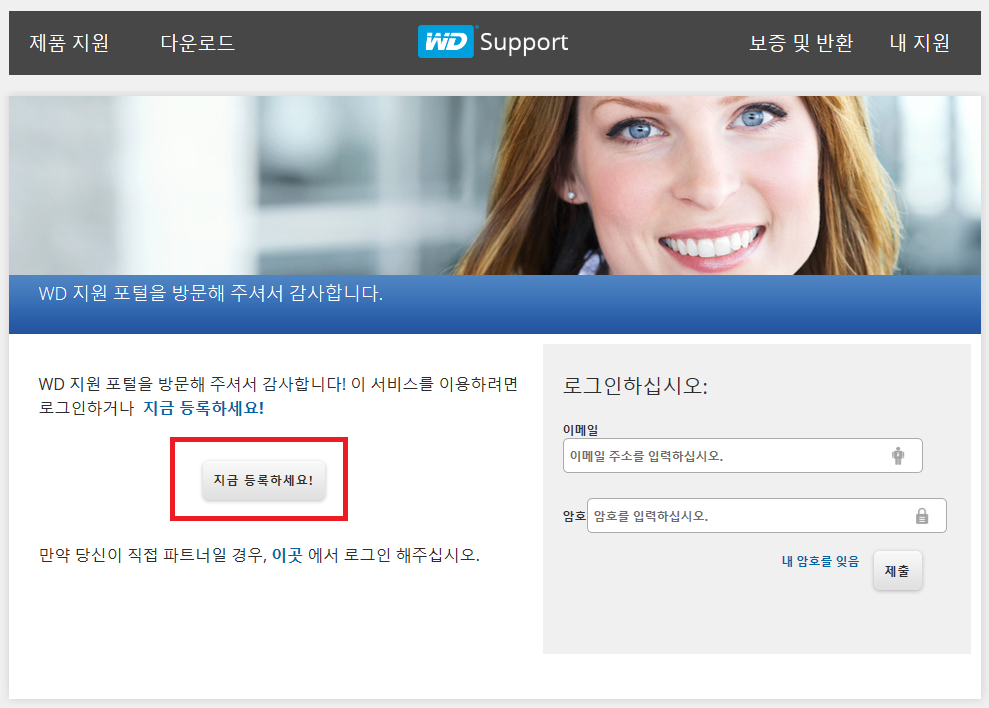Image resolution: width=989 pixels, height=708 pixels.
Task: Click the smiling woman banner image
Action: 494,186
